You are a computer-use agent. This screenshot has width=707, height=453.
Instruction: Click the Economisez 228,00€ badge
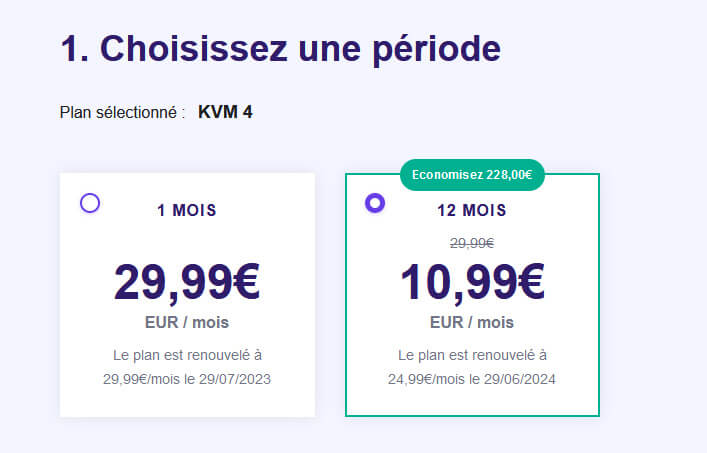point(472,175)
